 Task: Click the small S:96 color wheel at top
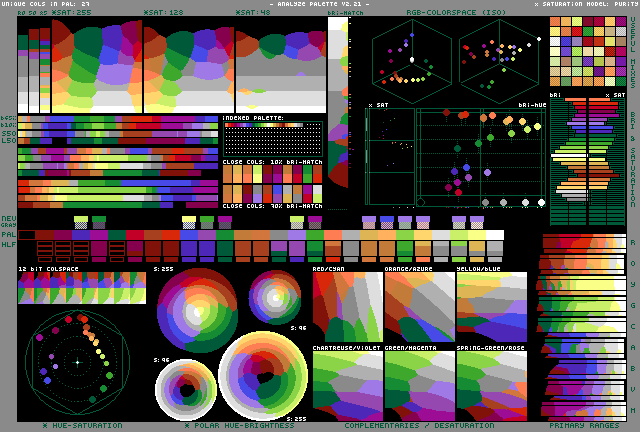coord(275,297)
